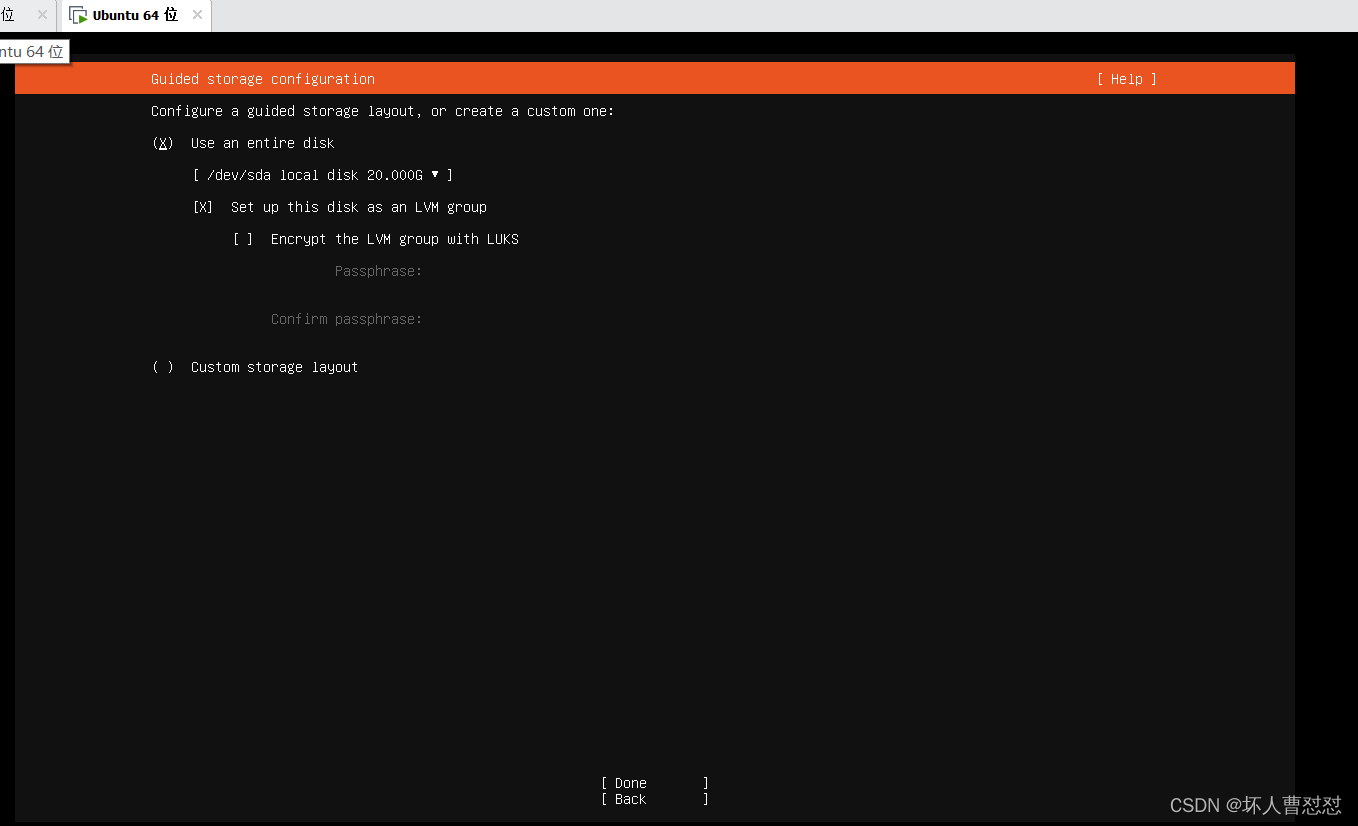The width and height of the screenshot is (1358, 826).
Task: Click the 'Guided storage configuration' title text
Action: 263,79
